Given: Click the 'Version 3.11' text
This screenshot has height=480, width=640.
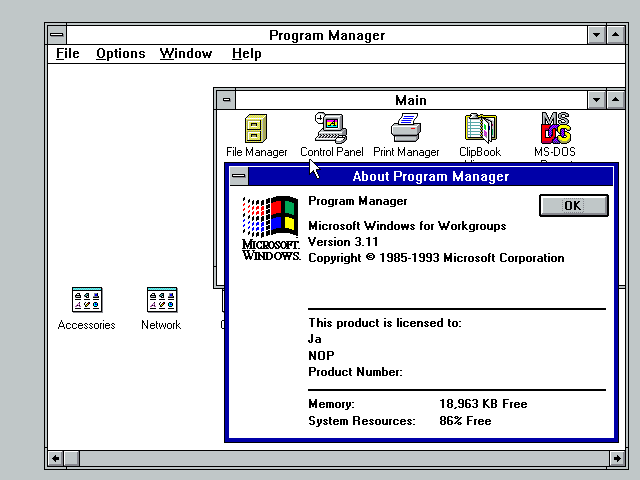Looking at the screenshot, I should coord(343,242).
